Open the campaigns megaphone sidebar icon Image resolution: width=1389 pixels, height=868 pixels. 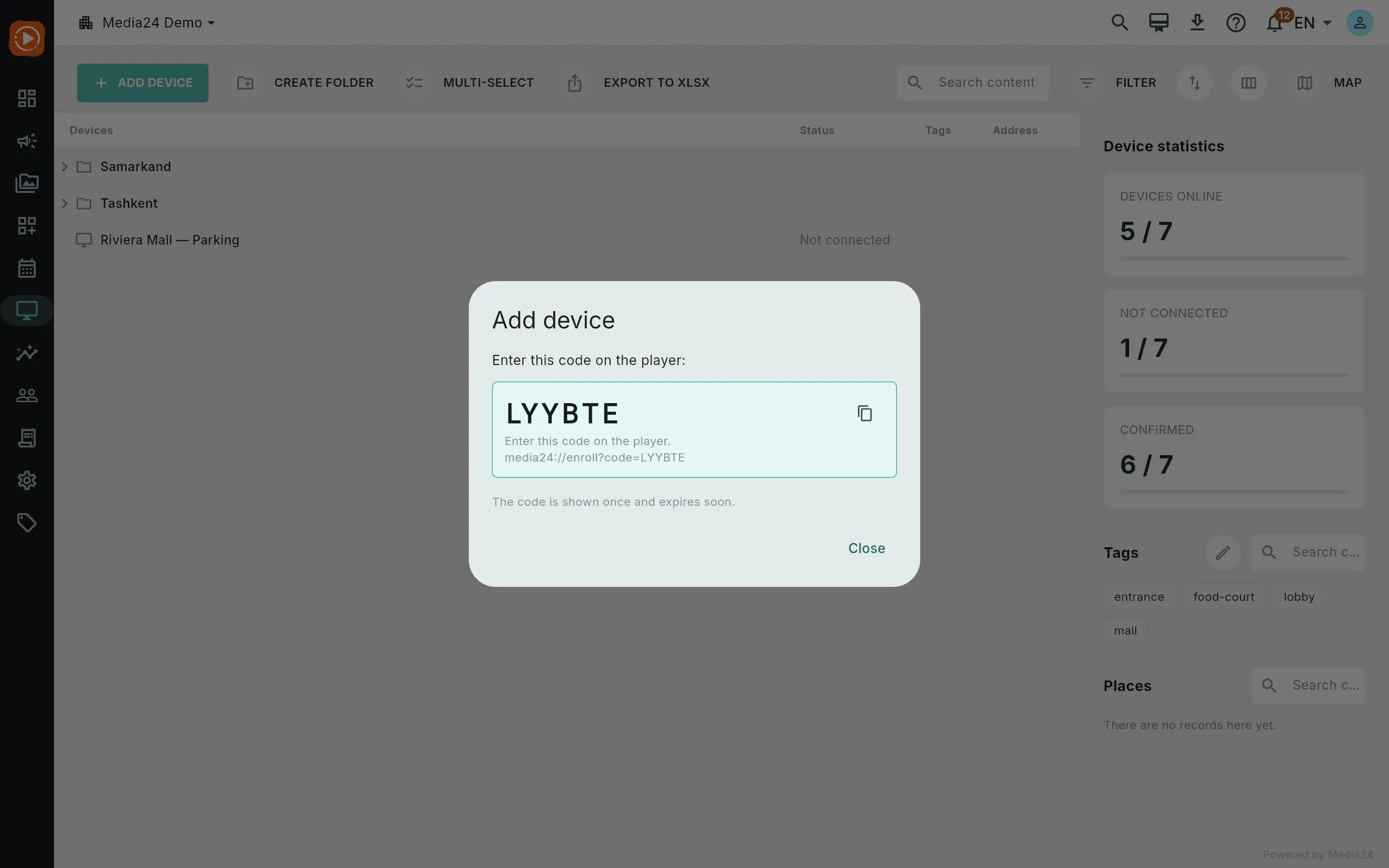pyautogui.click(x=27, y=141)
